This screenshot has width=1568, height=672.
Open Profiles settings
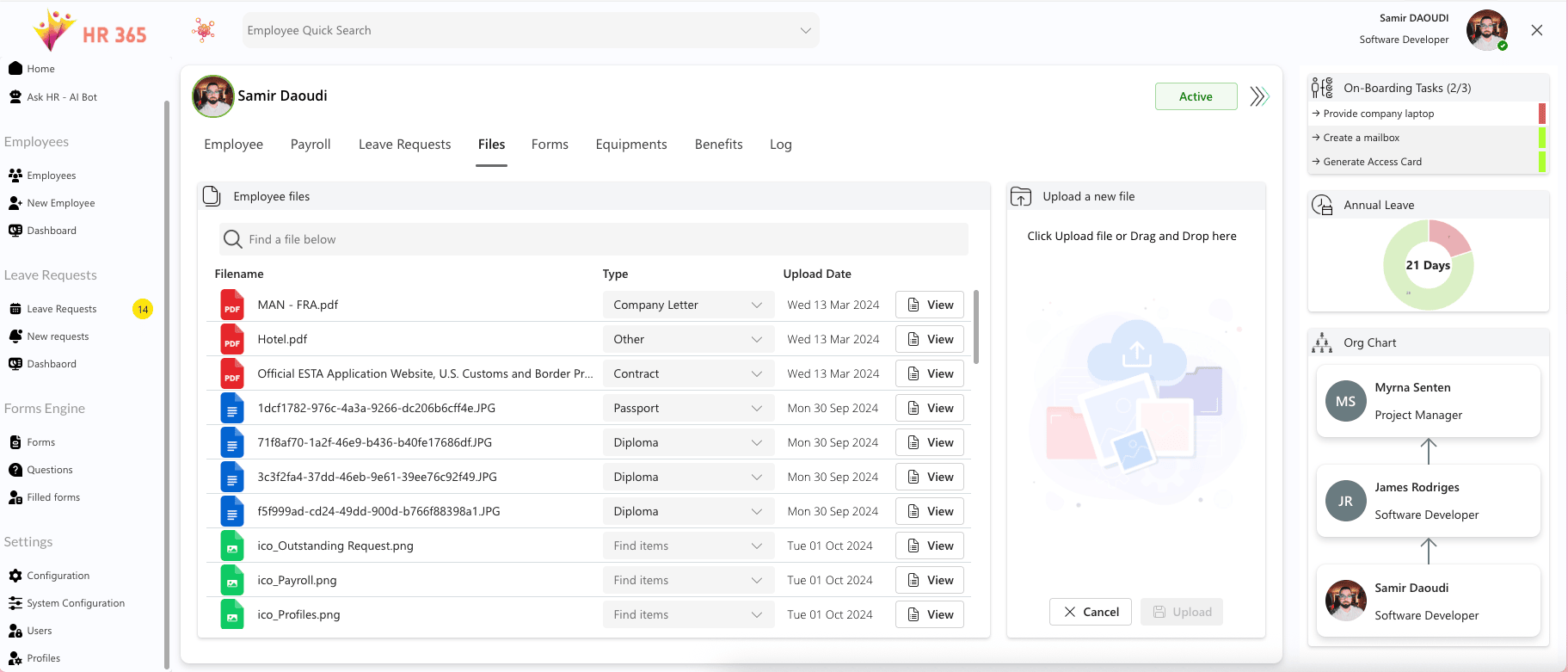pyautogui.click(x=34, y=658)
